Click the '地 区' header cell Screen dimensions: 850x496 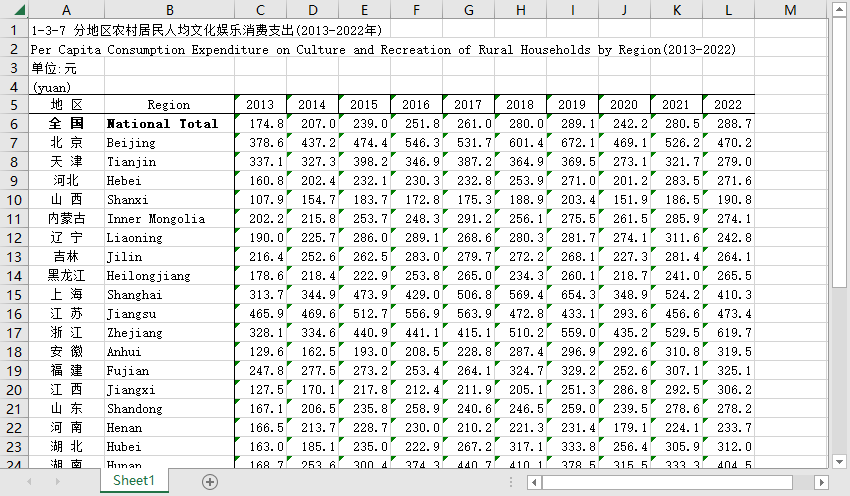pos(66,105)
